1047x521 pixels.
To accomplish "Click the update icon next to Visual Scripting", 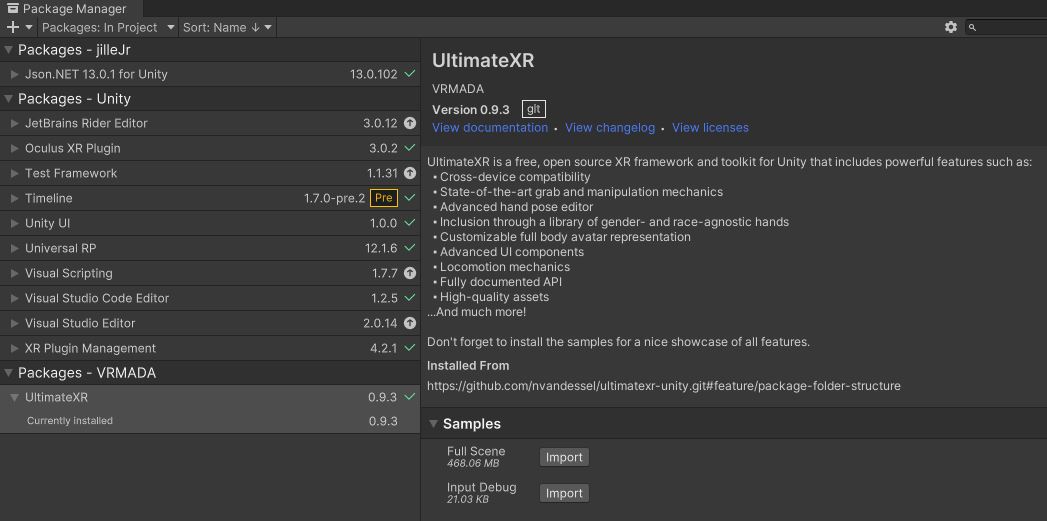I will [410, 273].
